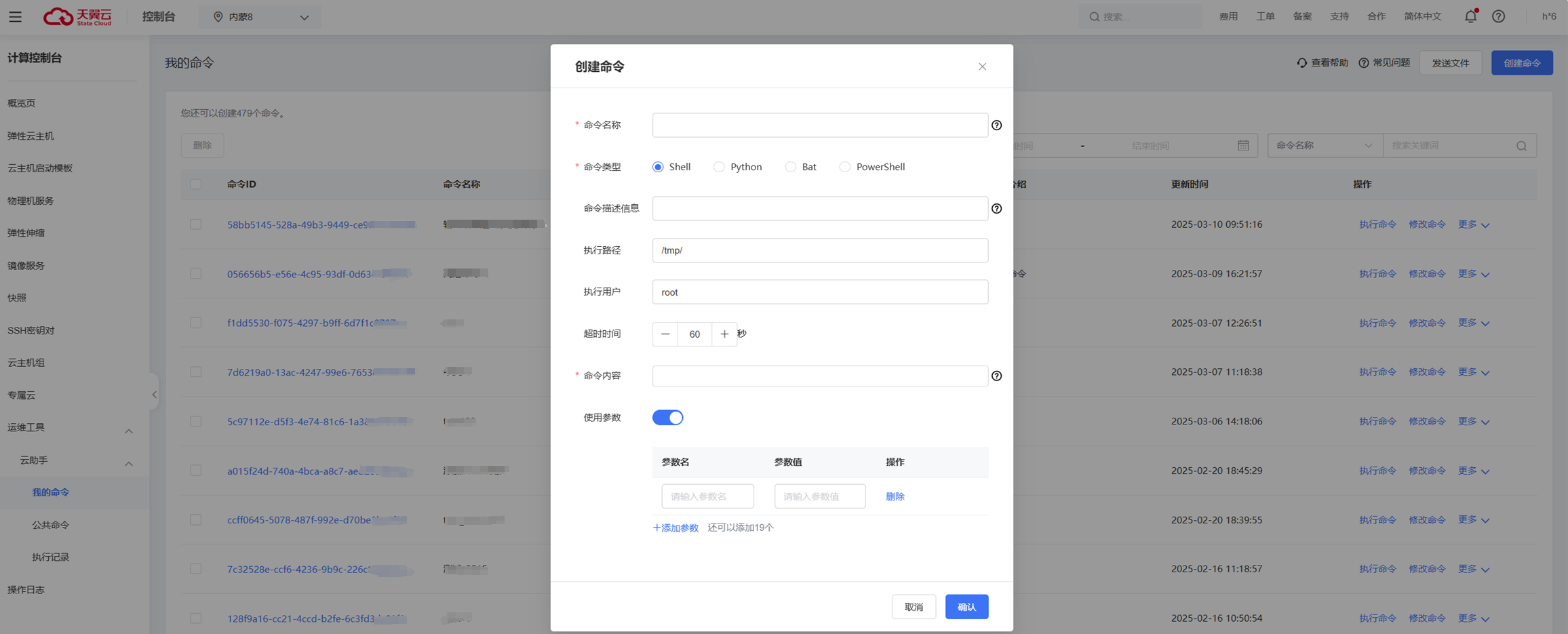This screenshot has height=634, width=1568.
Task: Open the 命令名称 search filter dropdown
Action: (x=1325, y=145)
